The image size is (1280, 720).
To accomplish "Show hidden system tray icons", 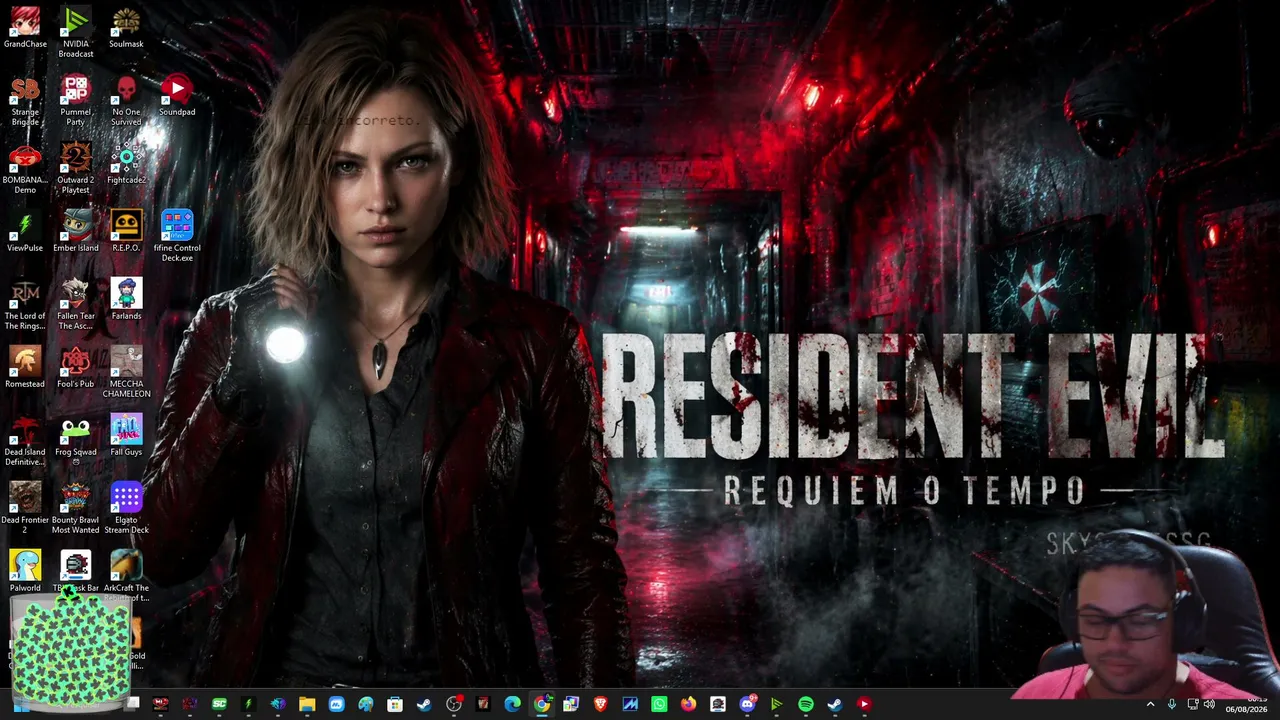I will 1150,704.
